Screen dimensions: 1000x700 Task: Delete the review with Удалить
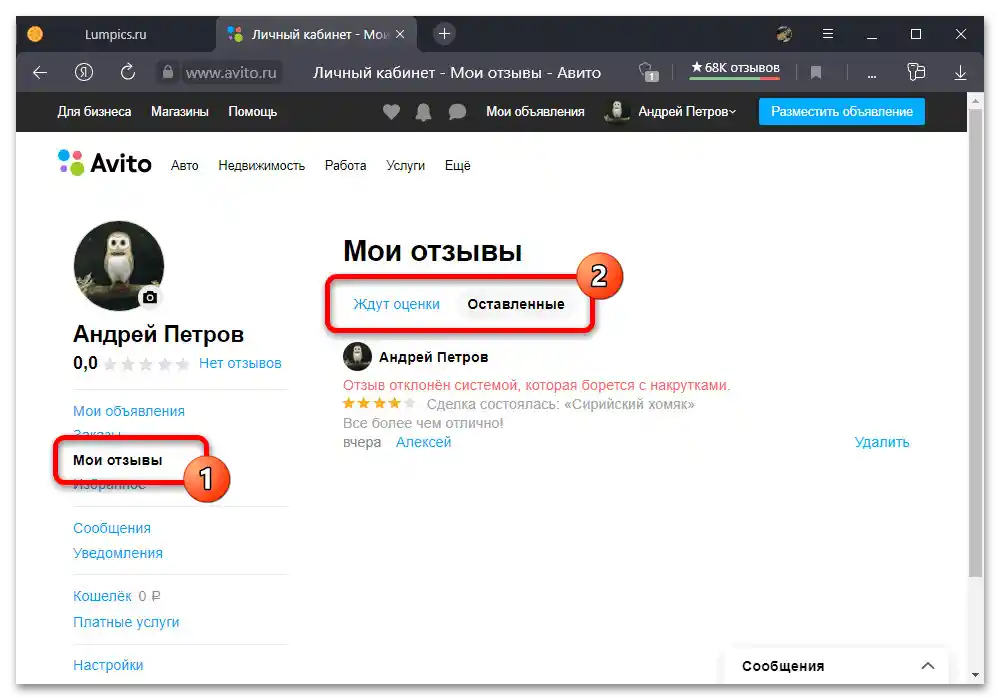881,442
